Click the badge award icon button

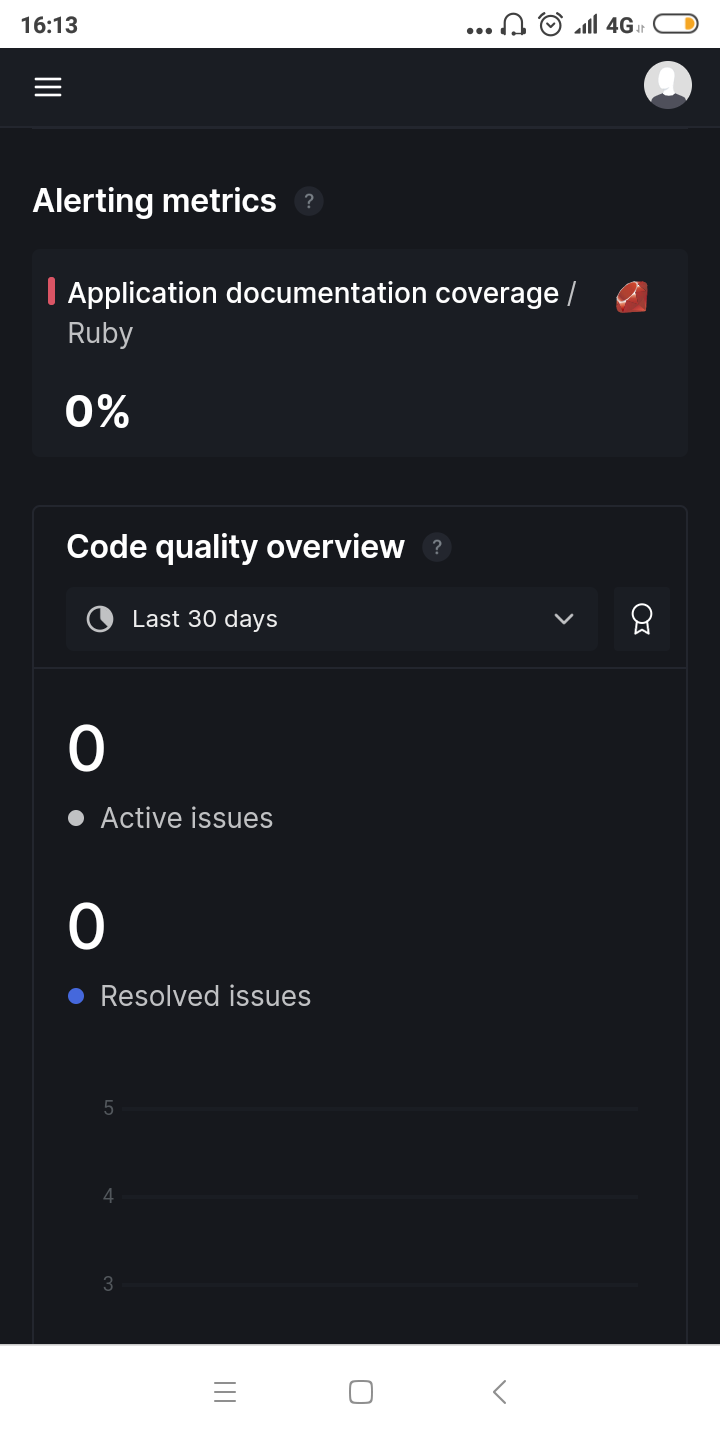[x=642, y=619]
